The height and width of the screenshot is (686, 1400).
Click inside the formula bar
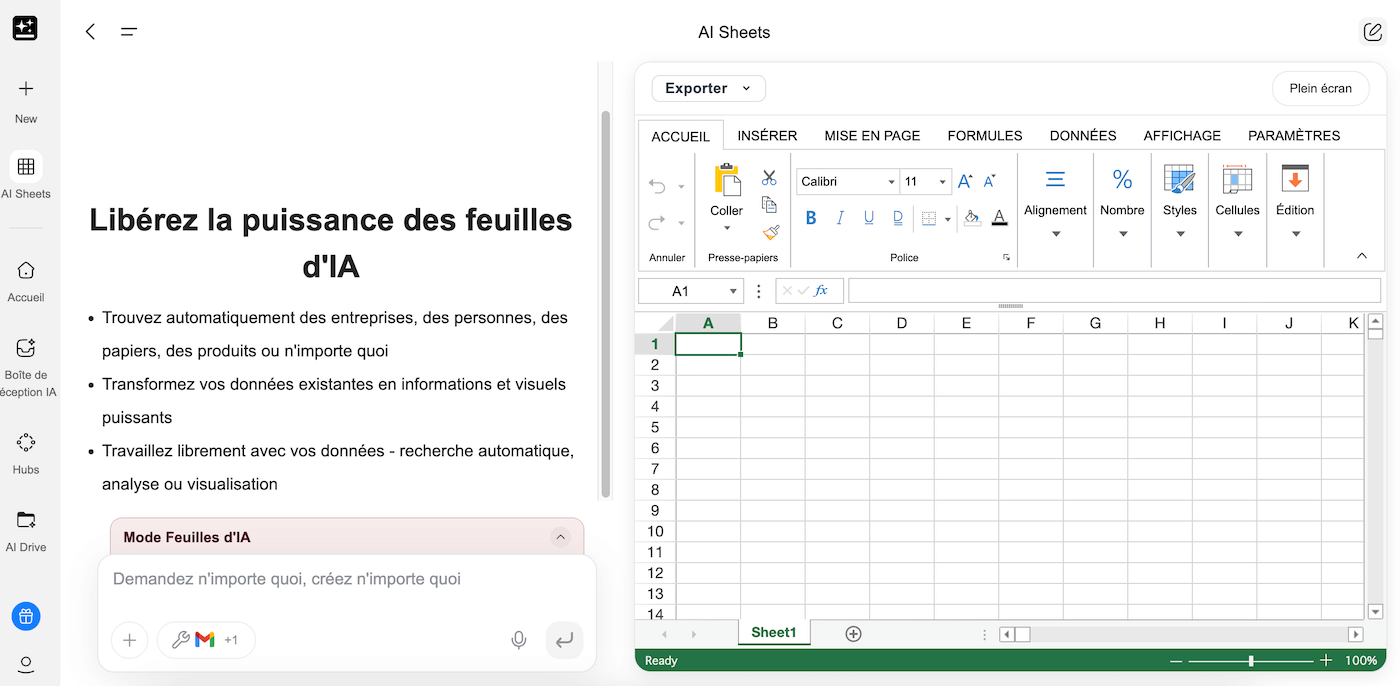[1114, 291]
